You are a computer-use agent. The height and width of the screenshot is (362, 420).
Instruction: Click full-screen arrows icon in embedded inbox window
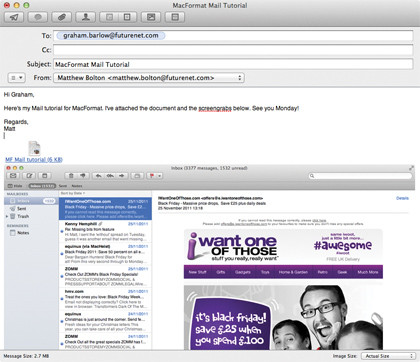(411, 168)
